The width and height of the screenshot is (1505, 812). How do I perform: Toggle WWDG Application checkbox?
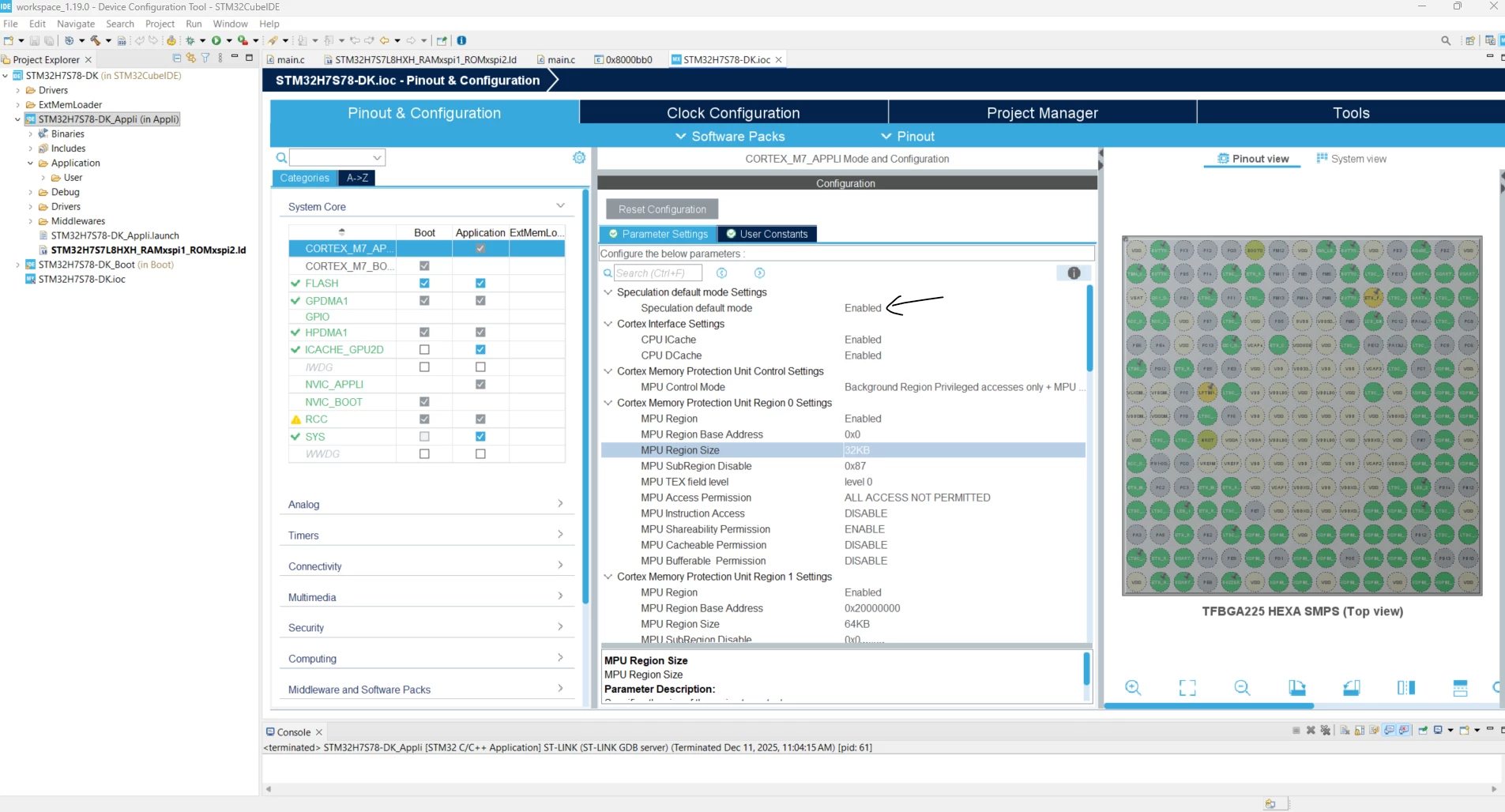[480, 454]
